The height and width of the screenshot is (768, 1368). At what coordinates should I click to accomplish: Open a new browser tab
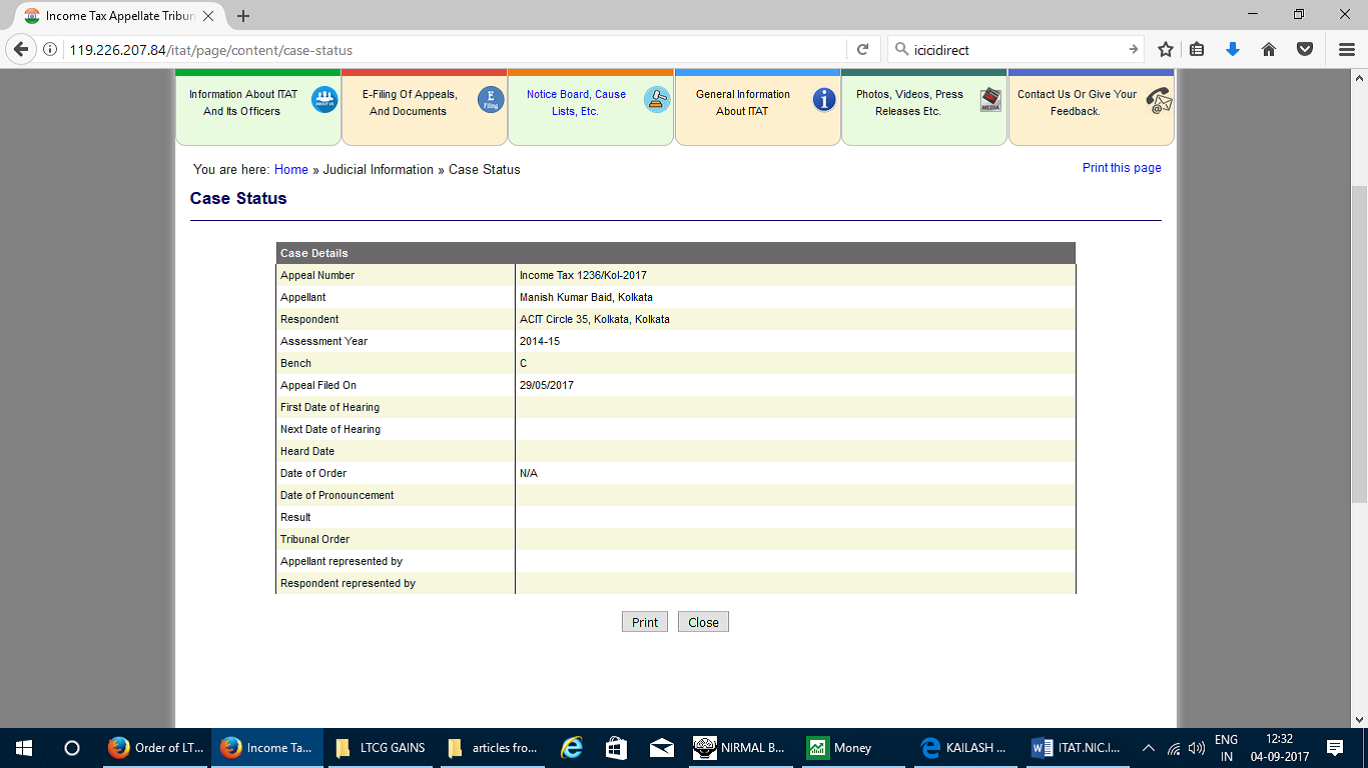pos(243,16)
